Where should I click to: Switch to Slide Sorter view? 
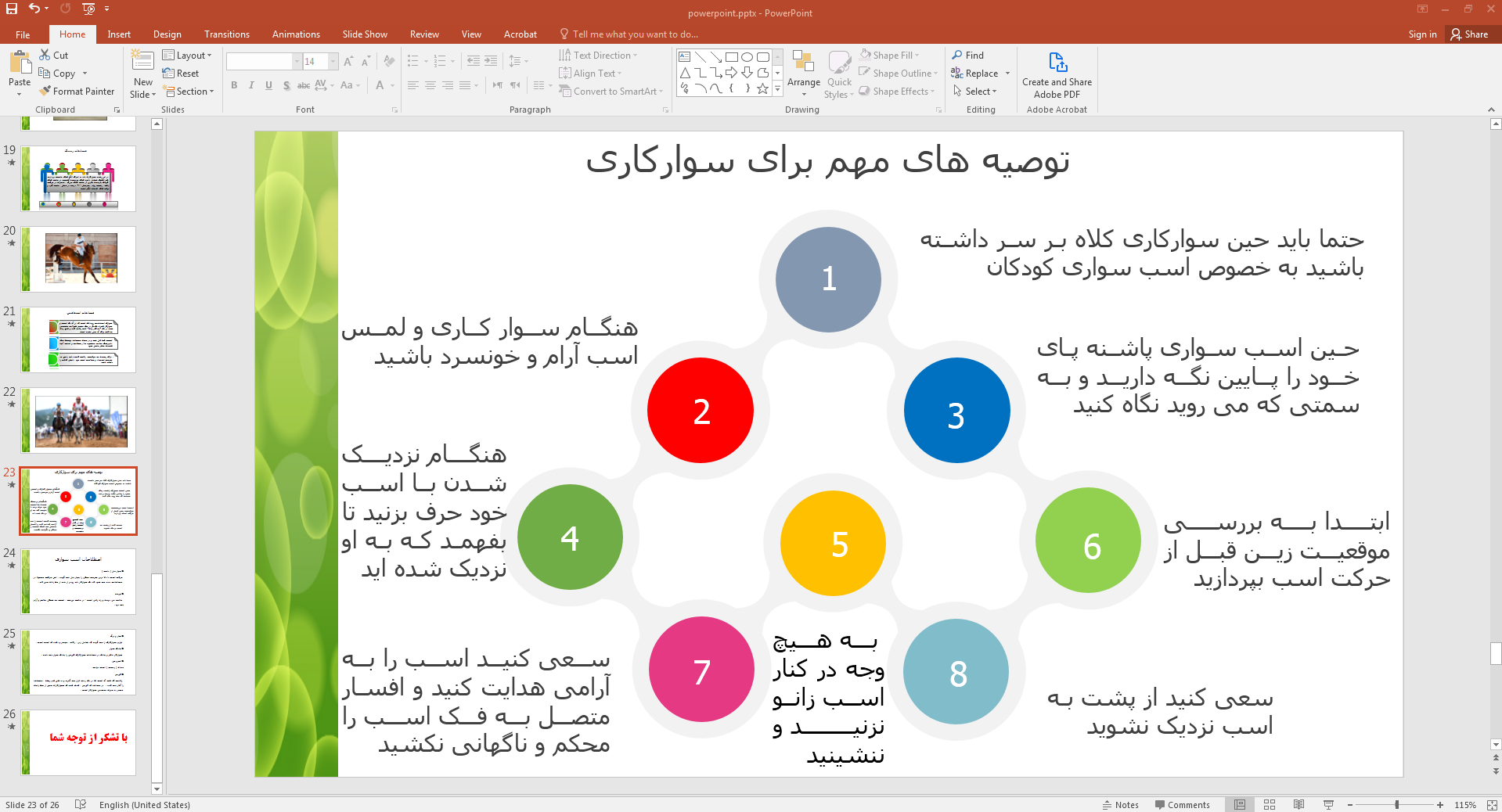pos(1270,805)
